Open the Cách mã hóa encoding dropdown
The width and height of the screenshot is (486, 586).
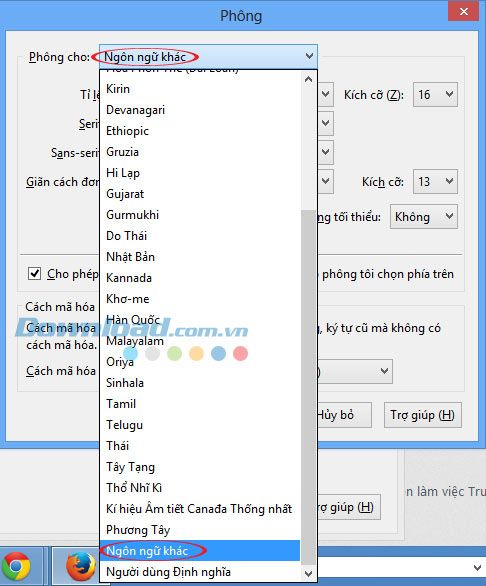click(355, 371)
